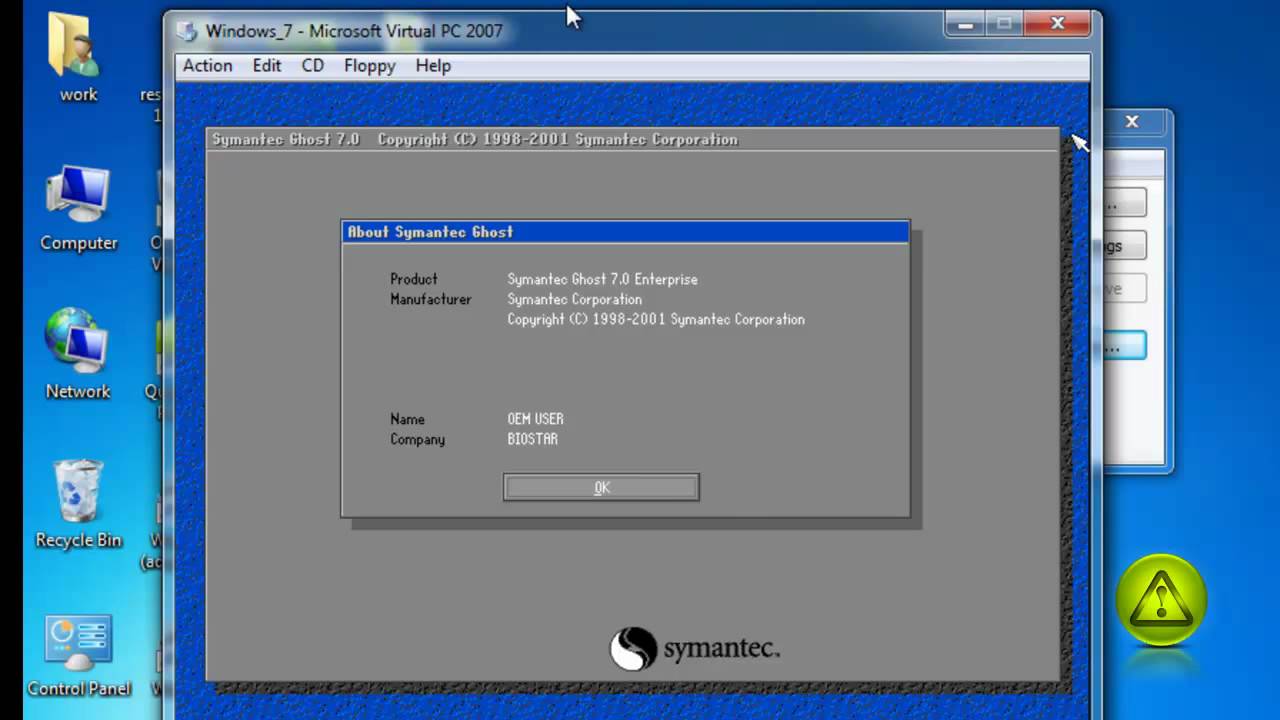Select the Recycle Bin icon
Screen dimensions: 1280x720
(78, 503)
